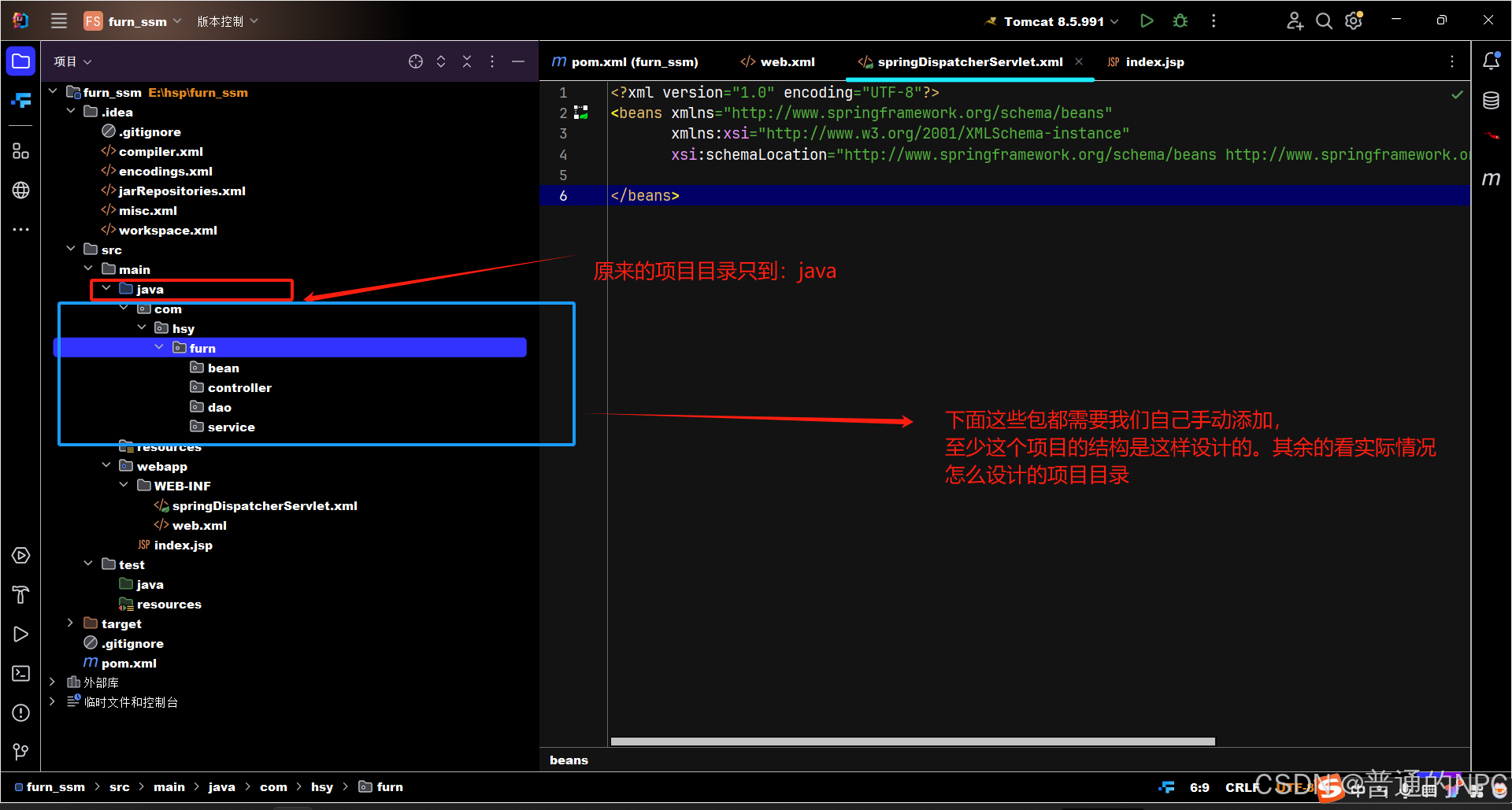Viewport: 1512px width, 810px height.
Task: Toggle the Project tool window
Action: click(x=21, y=61)
